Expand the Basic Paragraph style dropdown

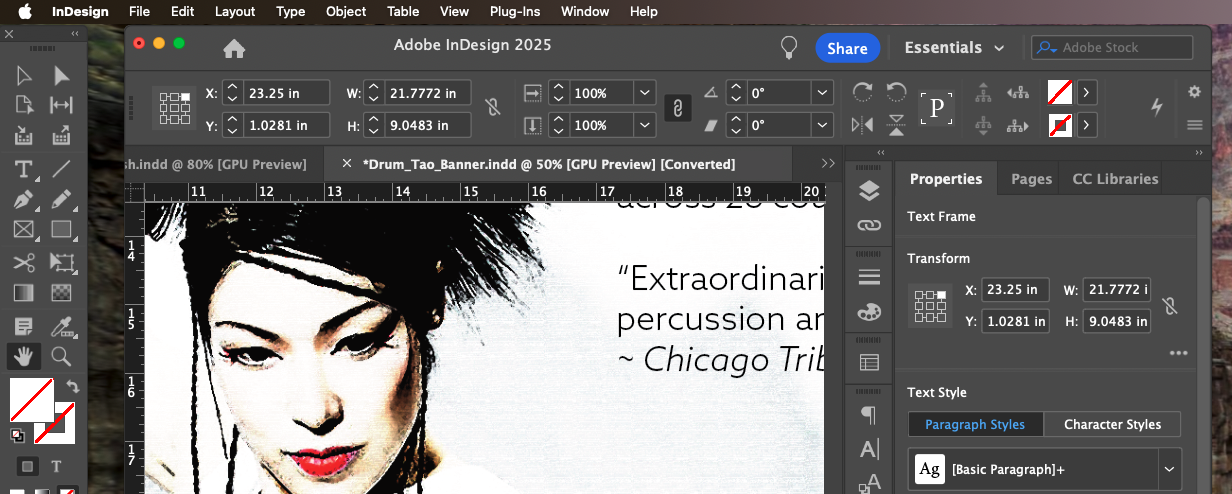[1168, 469]
